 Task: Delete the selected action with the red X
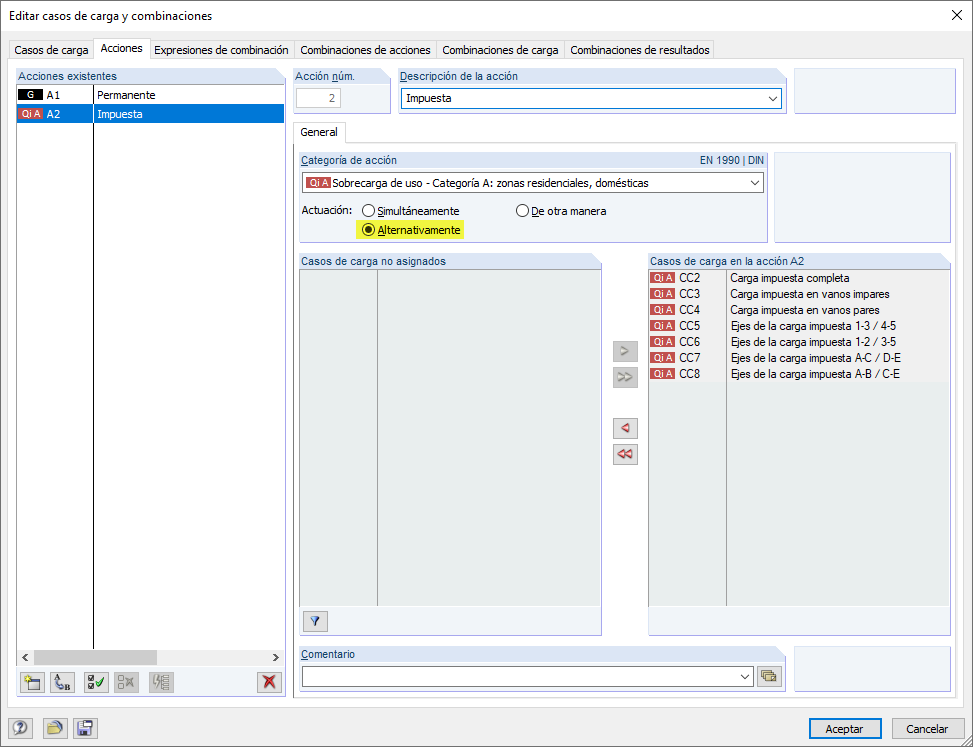pos(269,682)
